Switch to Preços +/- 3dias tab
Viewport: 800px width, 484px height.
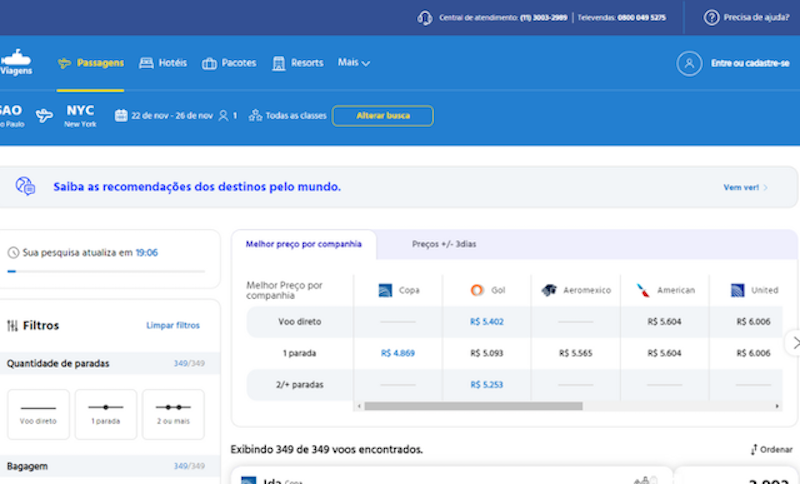tap(444, 244)
